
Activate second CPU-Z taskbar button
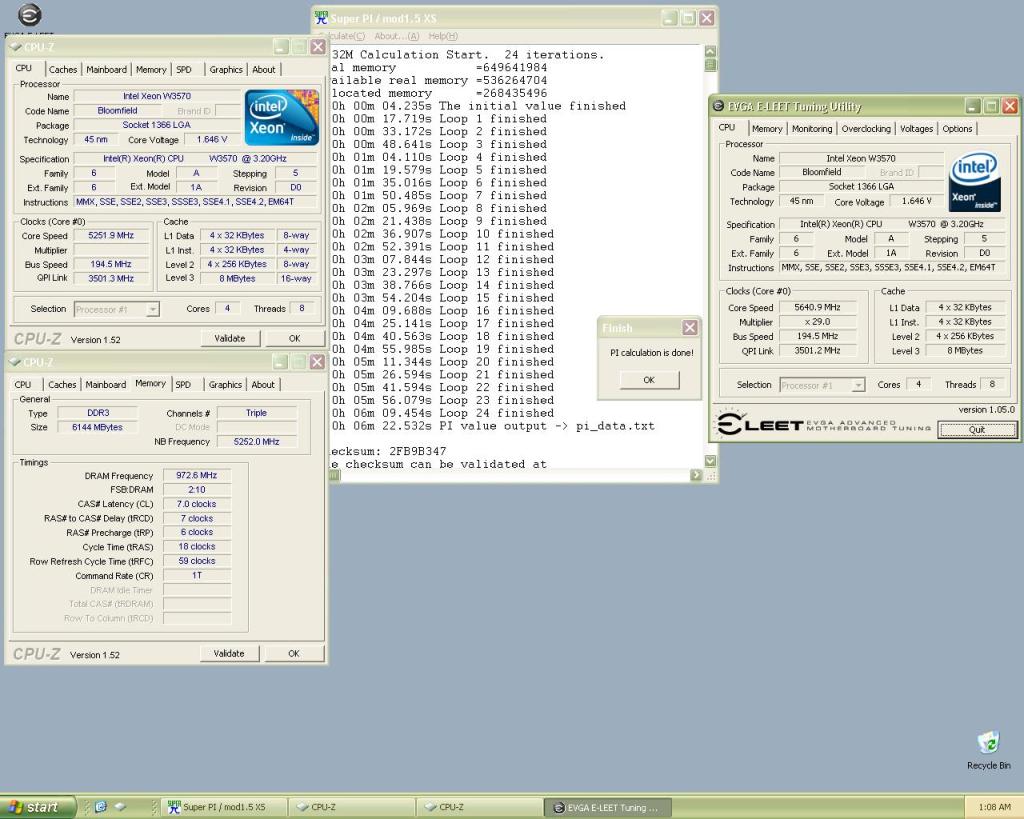[x=478, y=807]
